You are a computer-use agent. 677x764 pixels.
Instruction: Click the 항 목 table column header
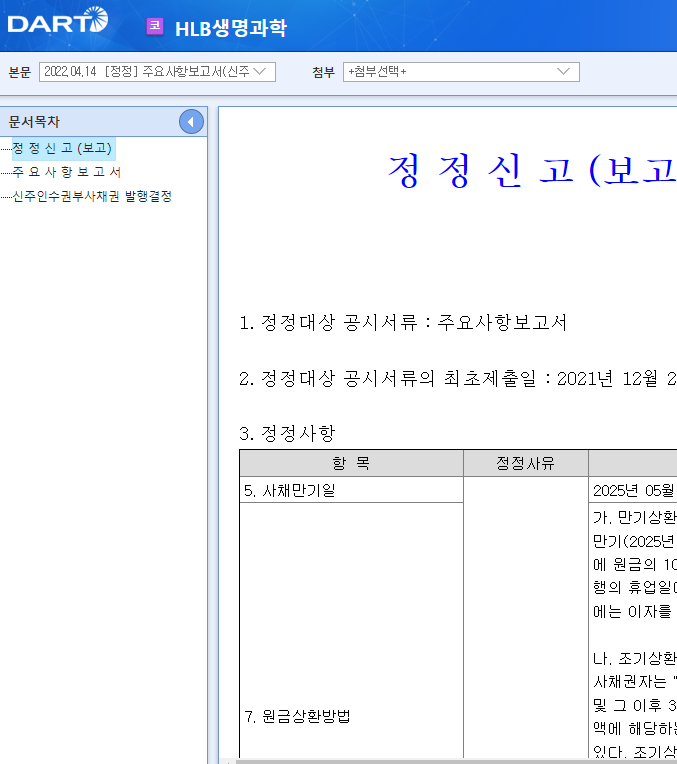click(351, 463)
